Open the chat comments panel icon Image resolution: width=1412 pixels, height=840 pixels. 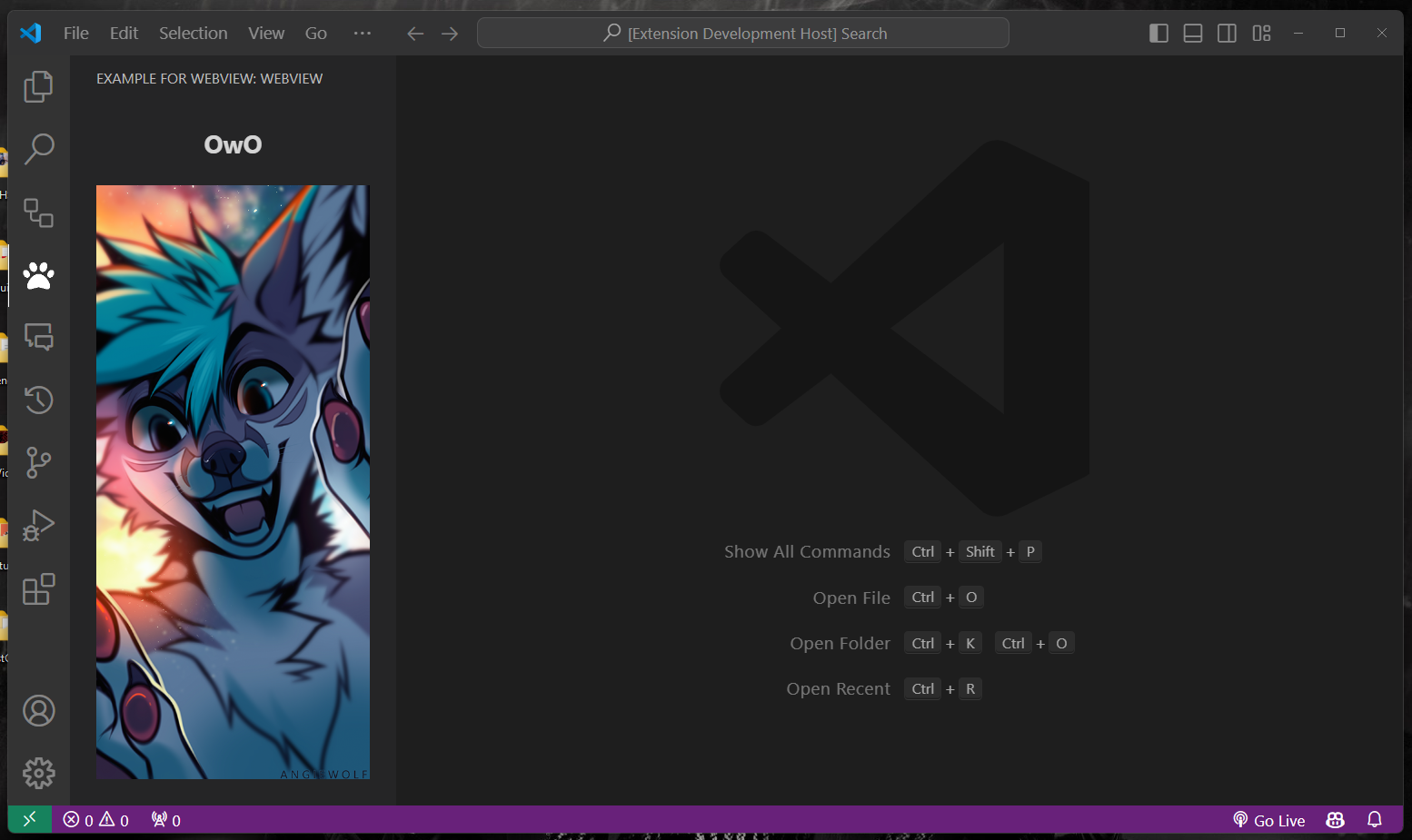[38, 337]
